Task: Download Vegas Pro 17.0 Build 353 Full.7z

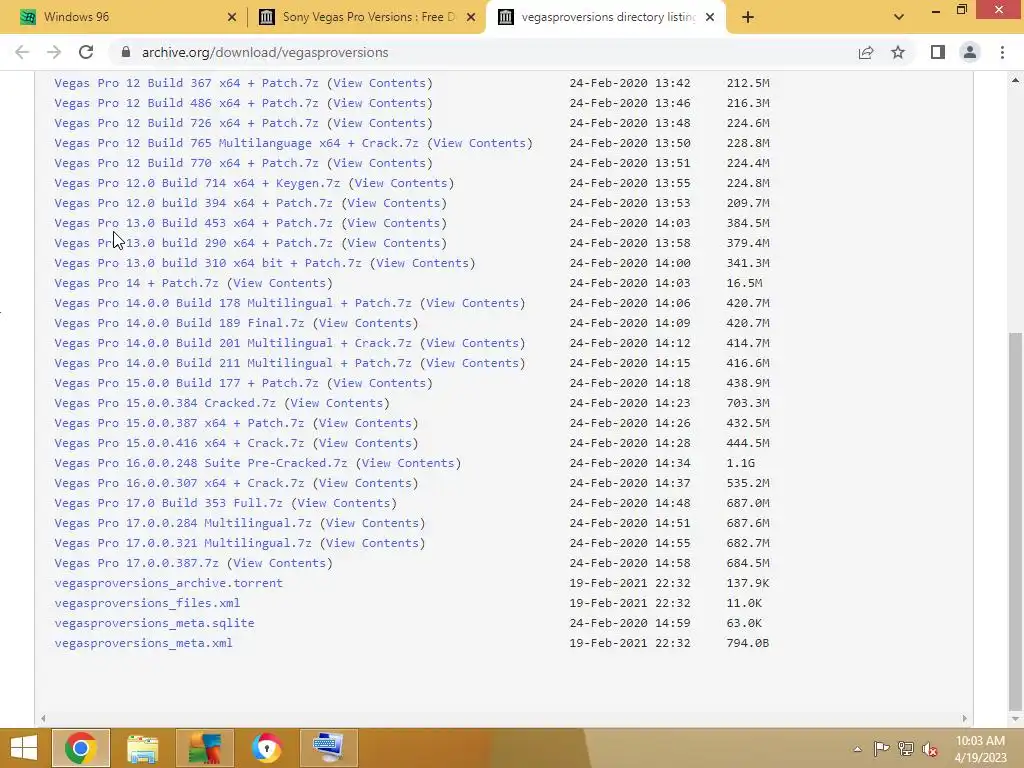Action: pos(168,503)
